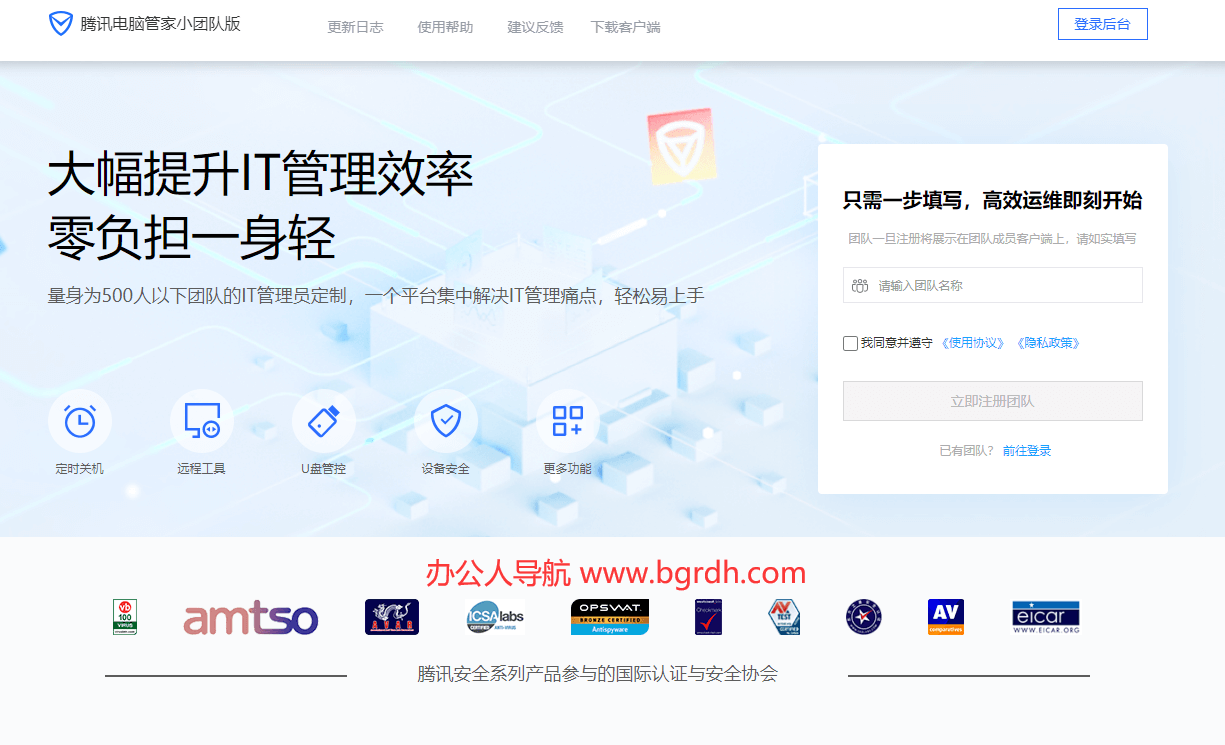Viewport: 1225px width, 745px height.
Task: Open the 设备安全 shield check icon
Action: click(x=446, y=421)
